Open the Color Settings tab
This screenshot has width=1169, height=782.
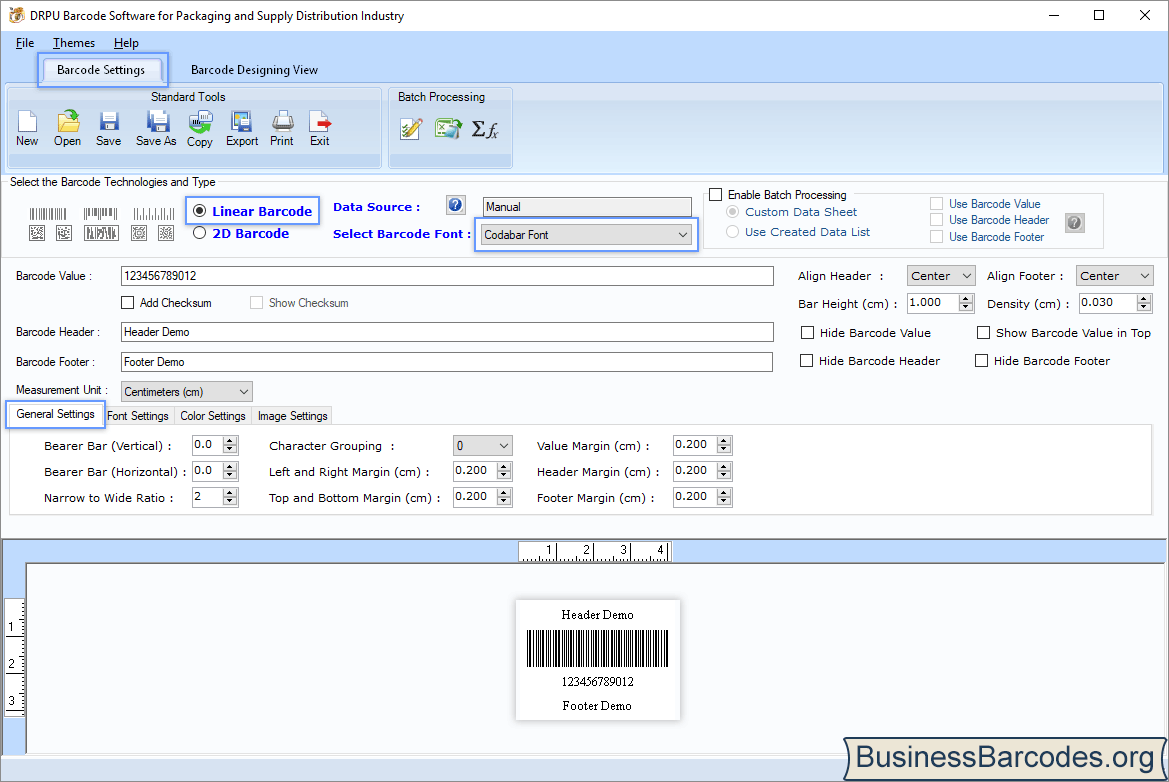(212, 416)
